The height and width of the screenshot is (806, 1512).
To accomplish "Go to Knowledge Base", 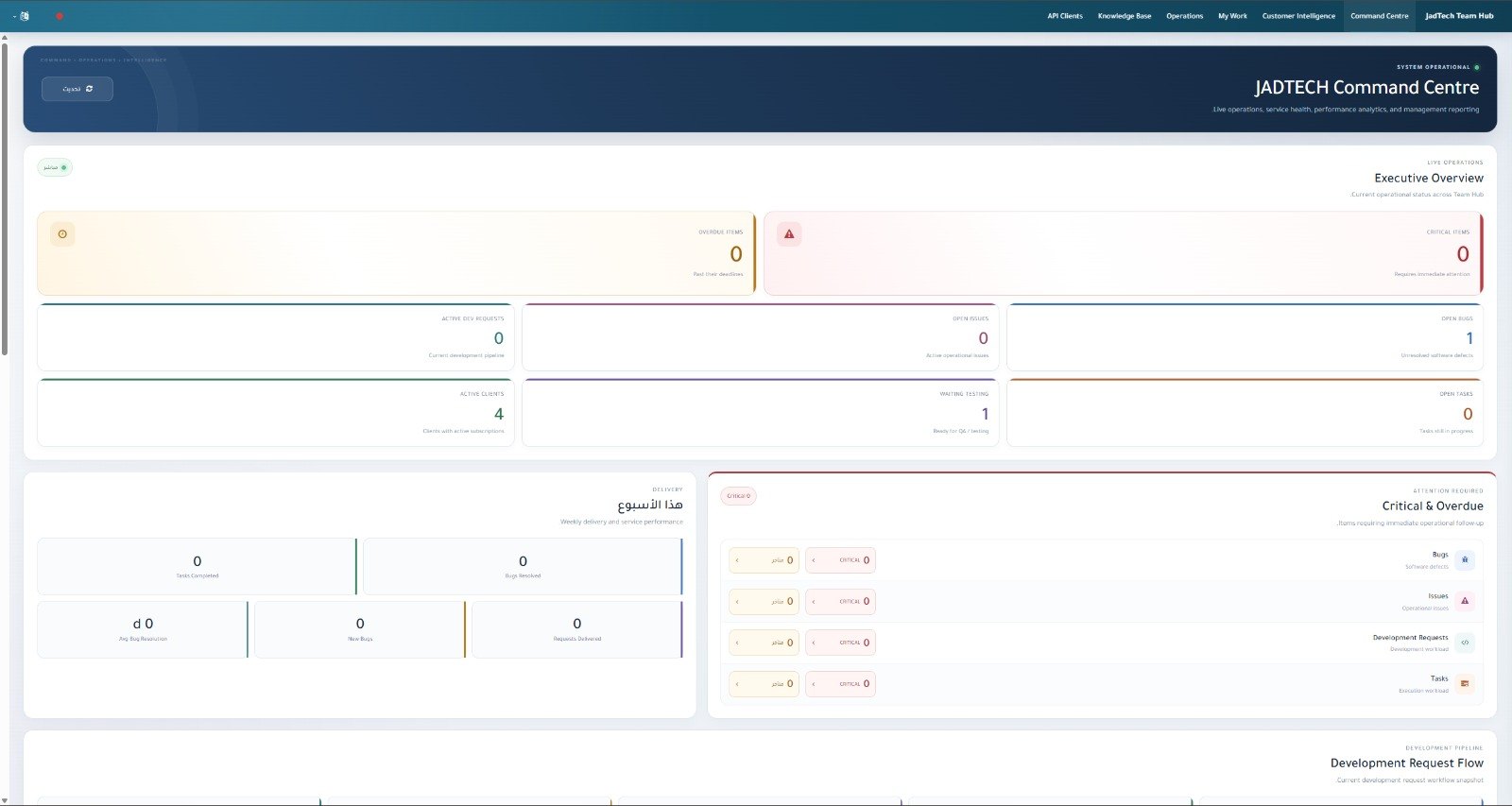I will pyautogui.click(x=1125, y=16).
